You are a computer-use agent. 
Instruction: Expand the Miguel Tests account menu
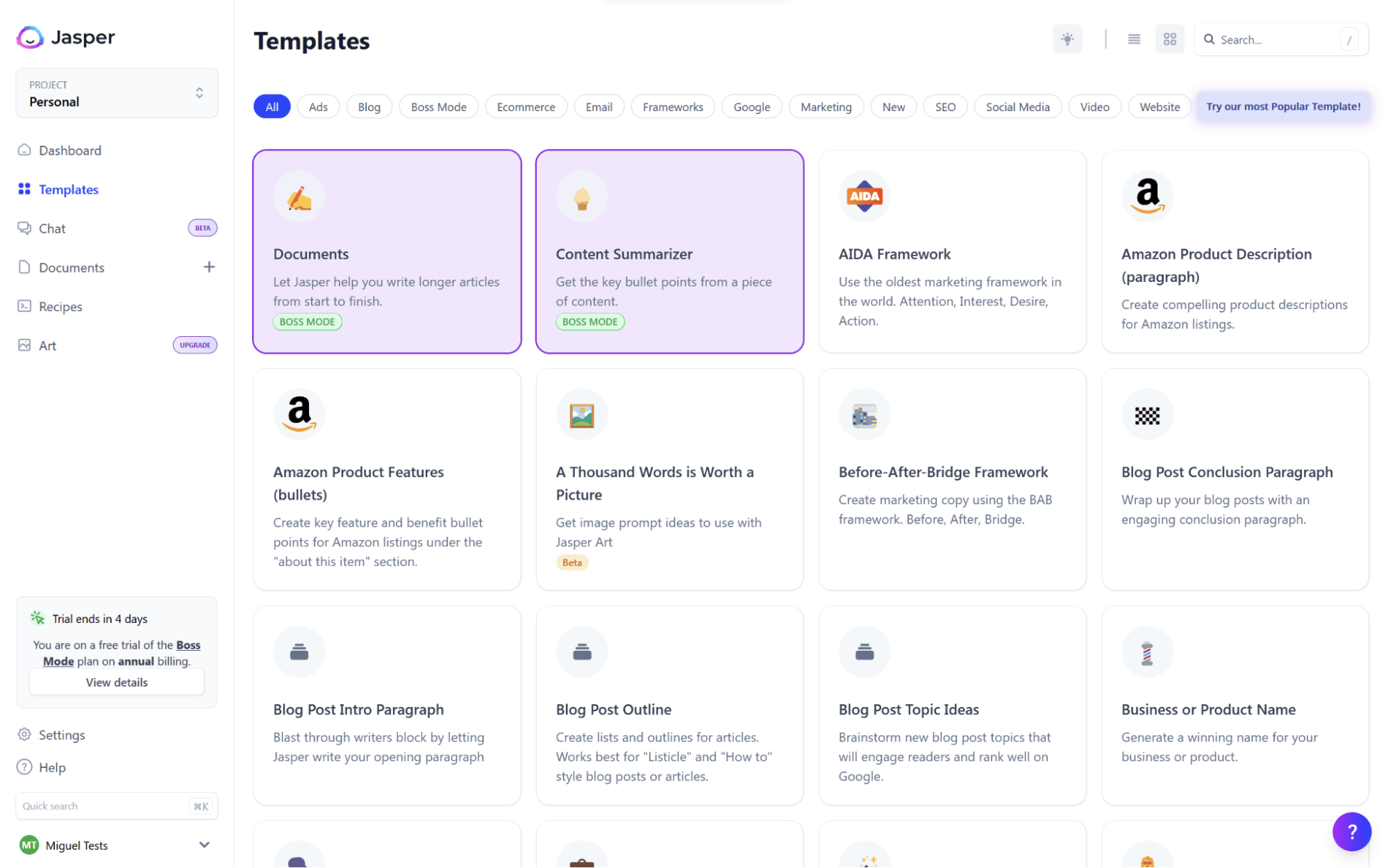coord(117,845)
